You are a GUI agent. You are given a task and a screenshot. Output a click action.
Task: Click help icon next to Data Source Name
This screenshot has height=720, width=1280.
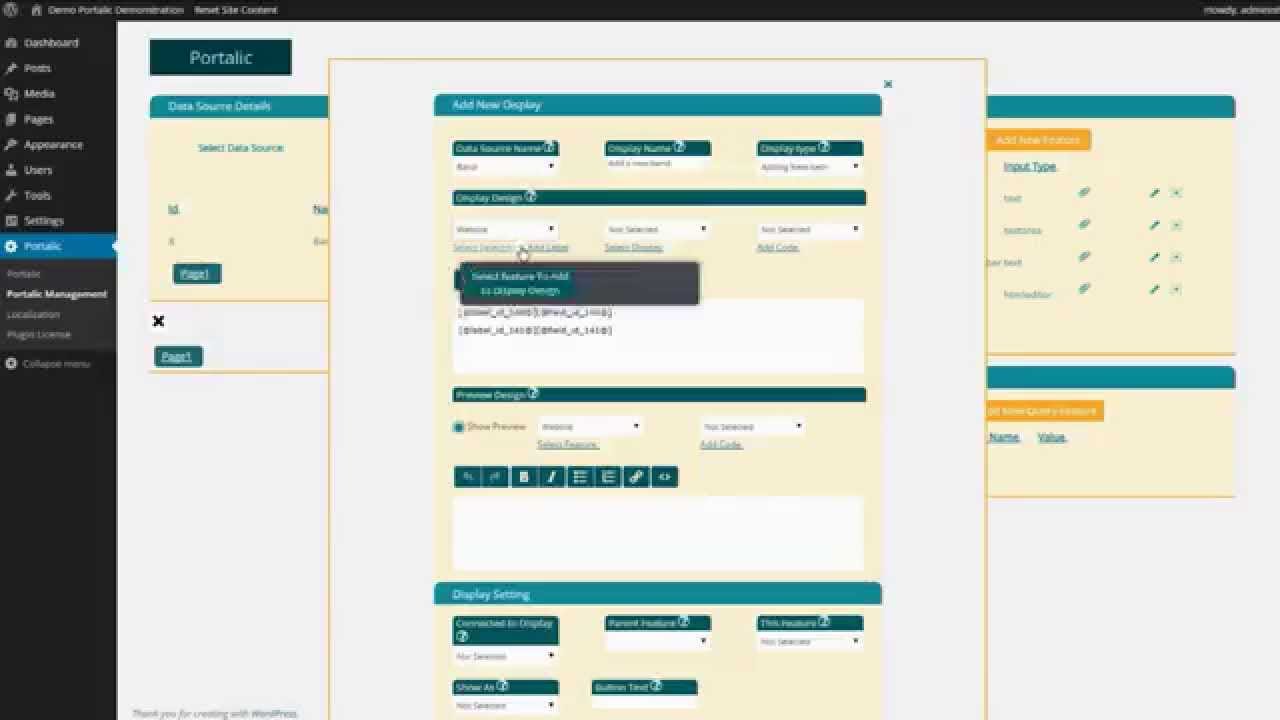pos(549,147)
